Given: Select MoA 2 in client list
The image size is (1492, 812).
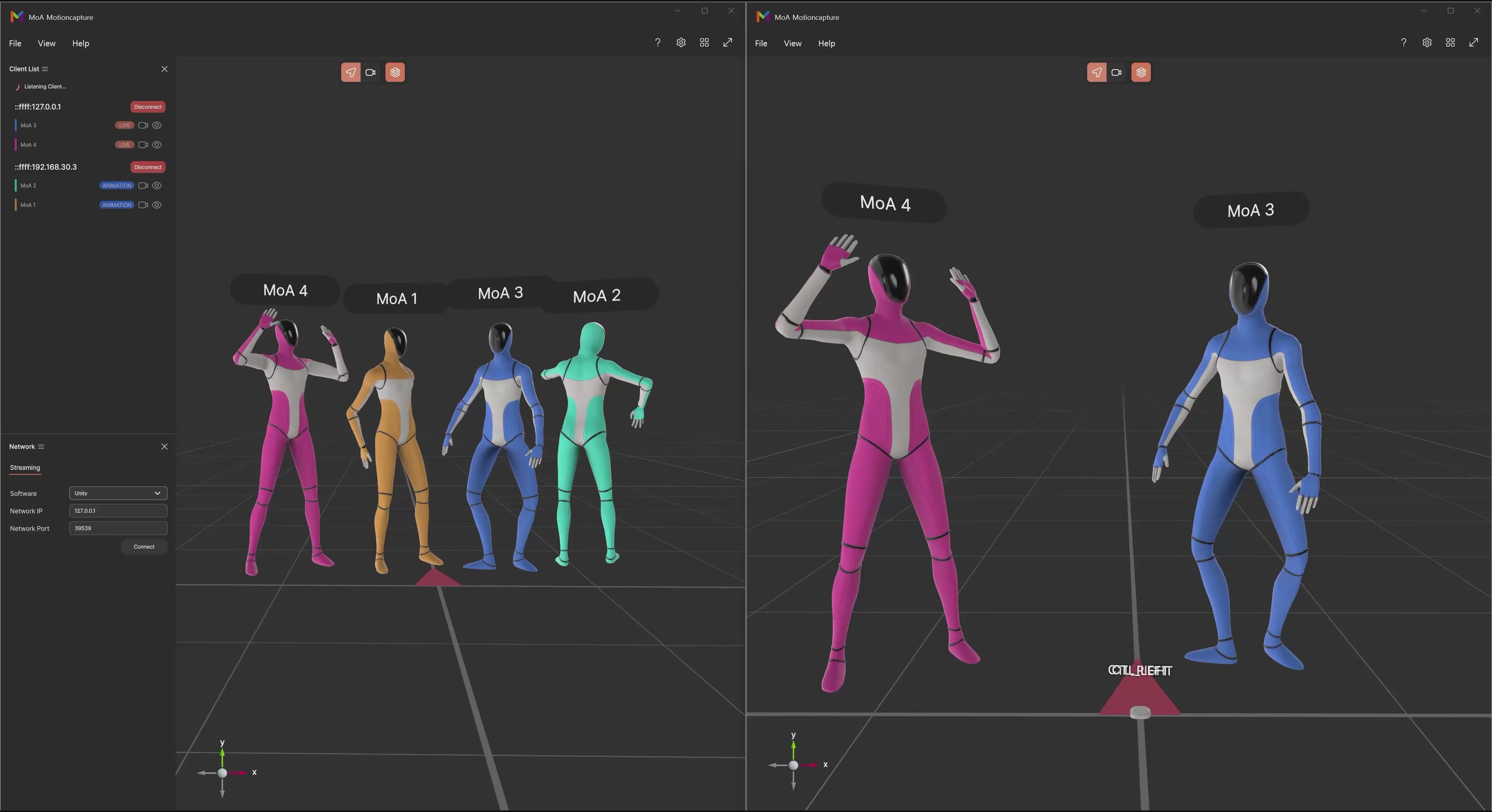Looking at the screenshot, I should [x=28, y=185].
